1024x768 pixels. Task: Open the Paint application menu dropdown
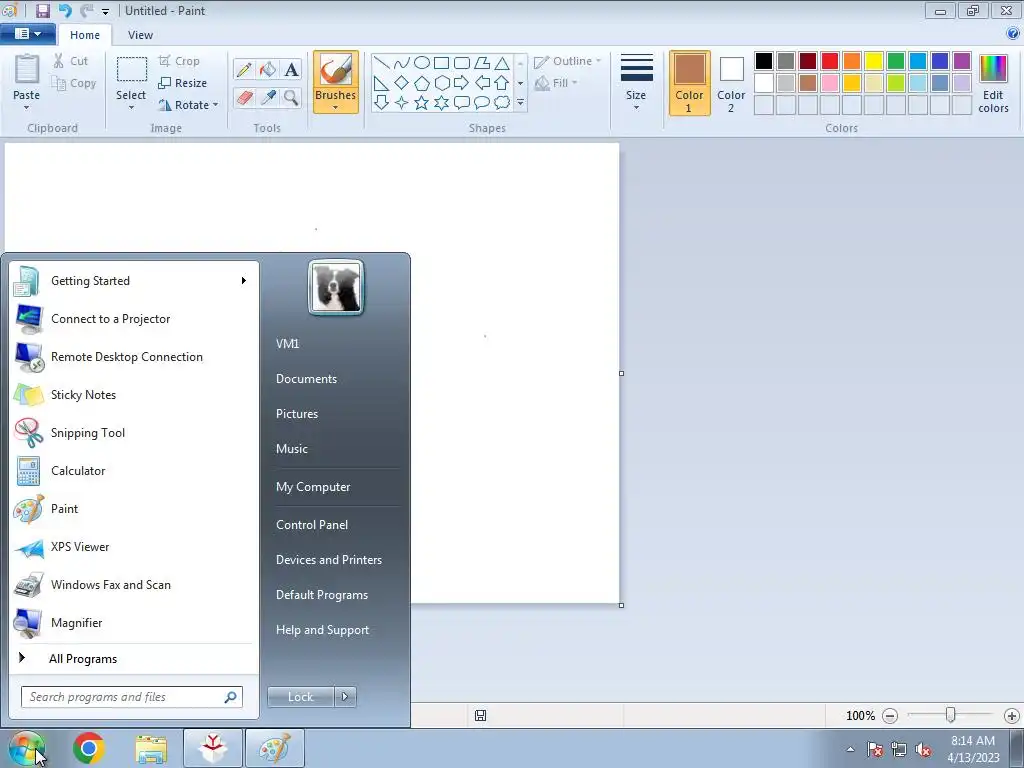(x=27, y=34)
